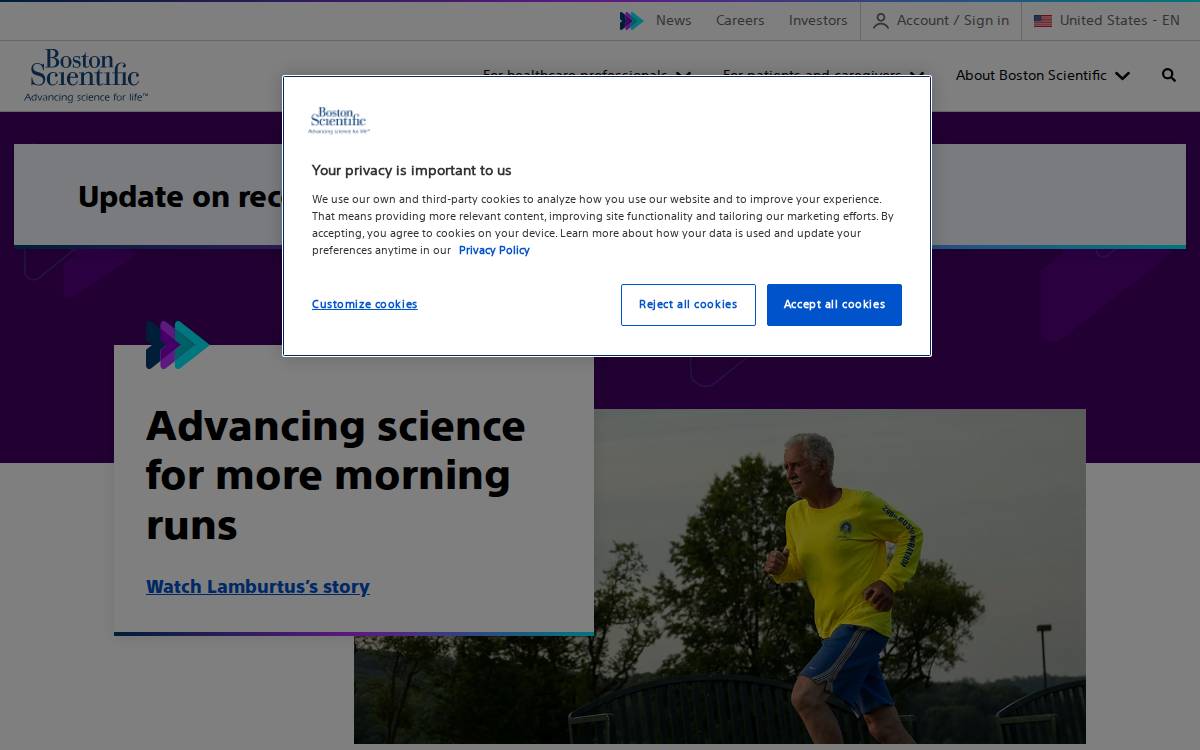Click the triple-arrow icon beside News
1200x750 pixels.
point(632,21)
